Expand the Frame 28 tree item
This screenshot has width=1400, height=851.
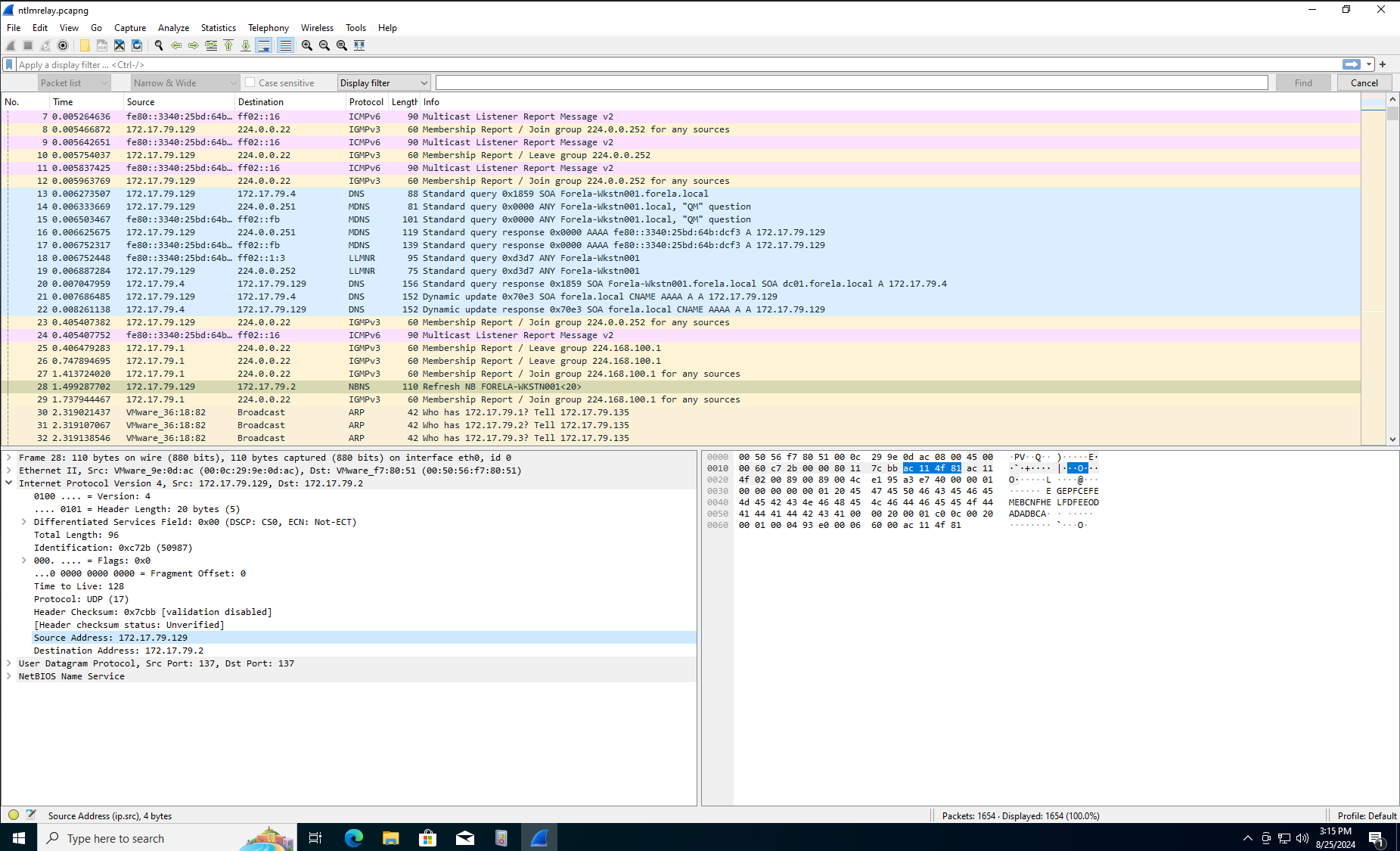(9, 458)
